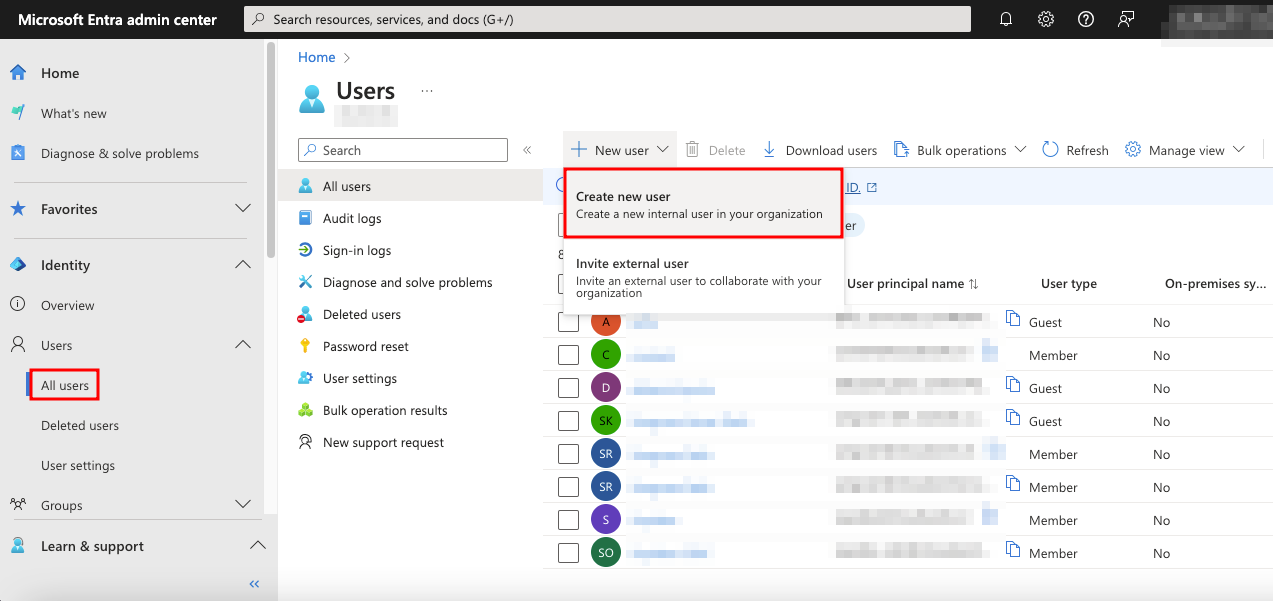Click "Member" in row C
This screenshot has width=1273, height=601.
point(1053,355)
